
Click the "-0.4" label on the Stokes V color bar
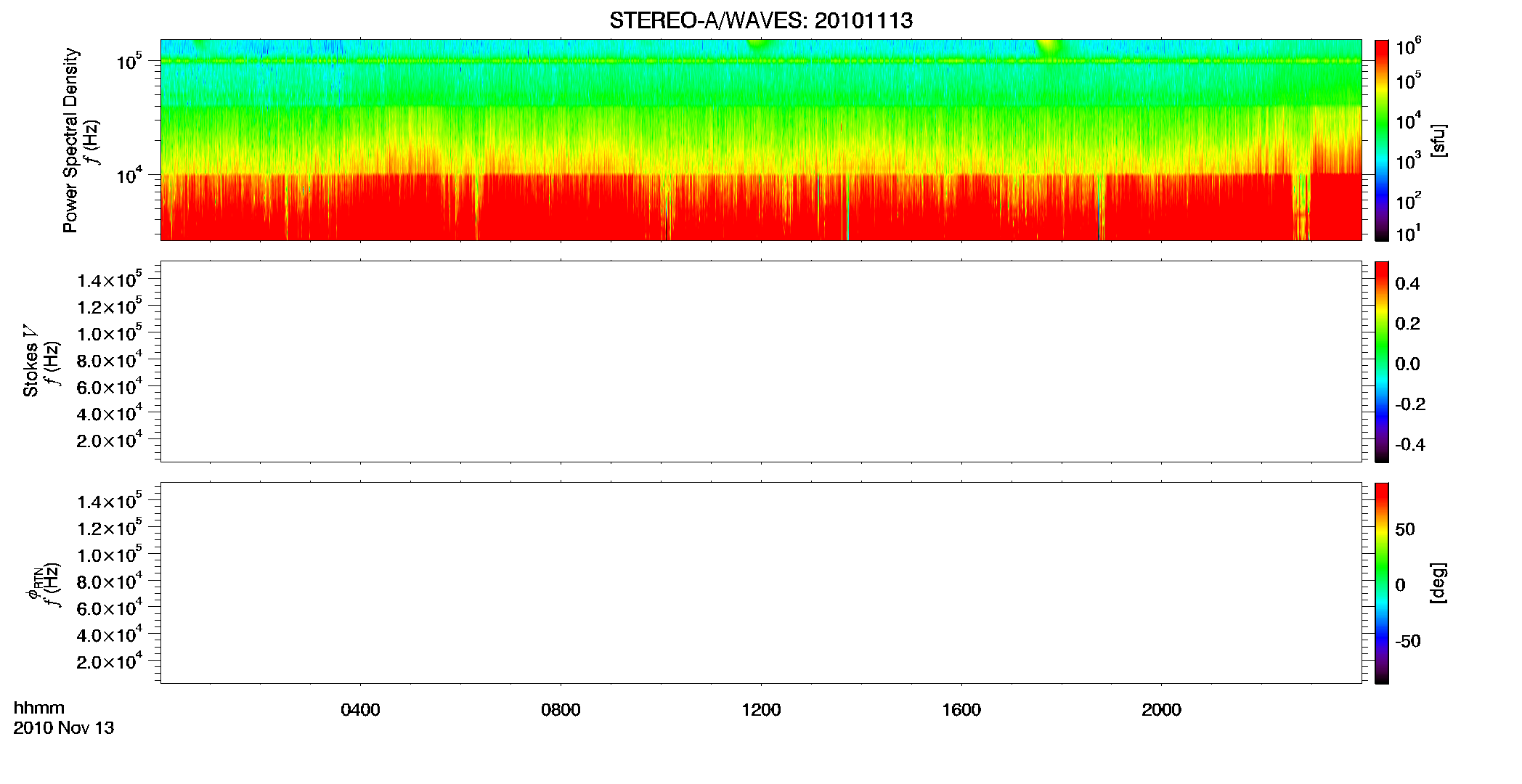1410,445
